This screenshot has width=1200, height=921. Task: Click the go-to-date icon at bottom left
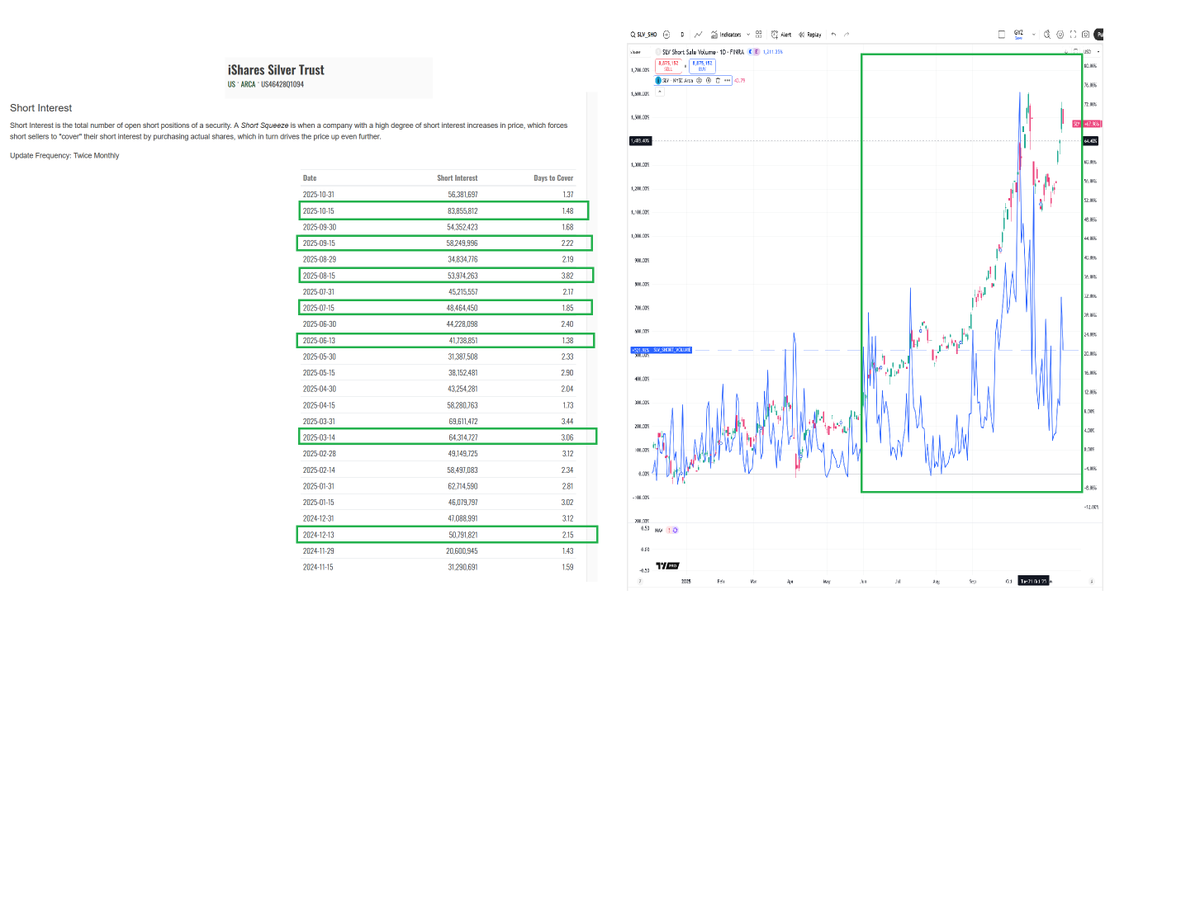coord(640,581)
